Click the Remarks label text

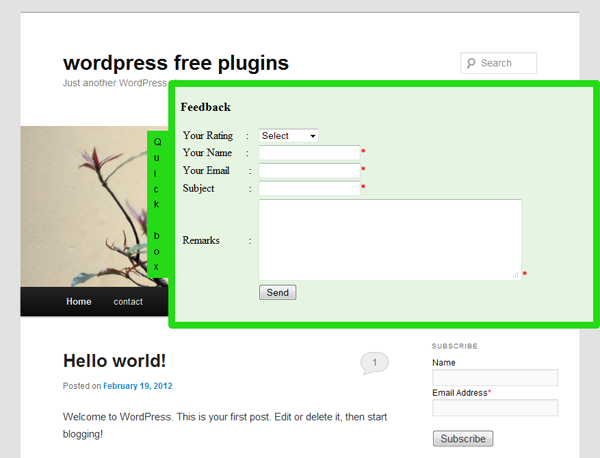(x=201, y=240)
